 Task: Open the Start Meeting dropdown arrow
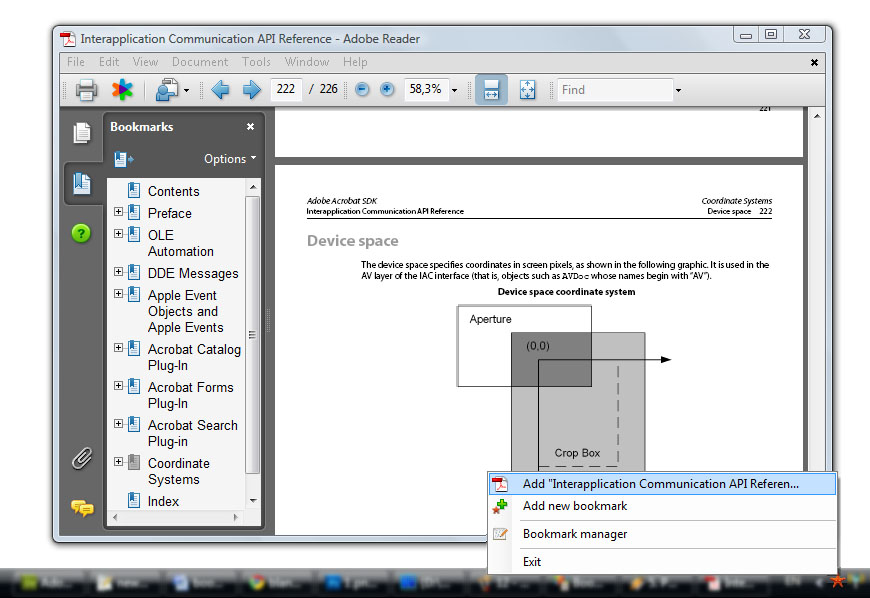click(186, 90)
